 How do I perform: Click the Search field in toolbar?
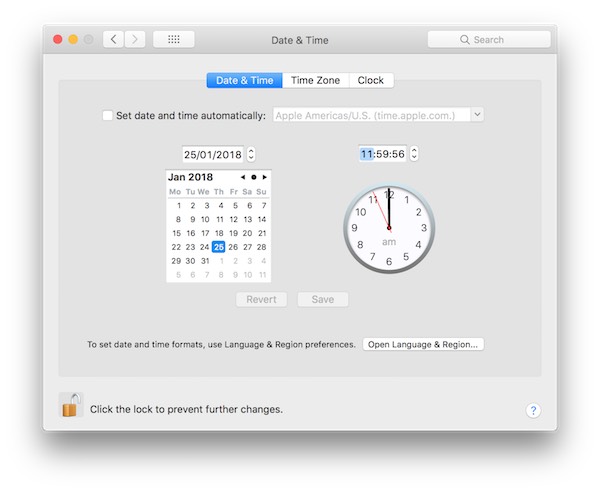coord(489,39)
